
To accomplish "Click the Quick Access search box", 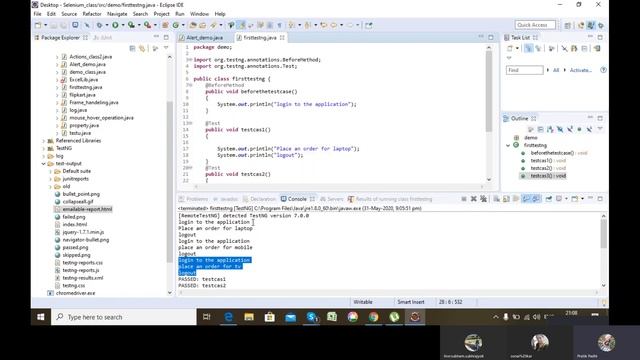I will 535,25.
